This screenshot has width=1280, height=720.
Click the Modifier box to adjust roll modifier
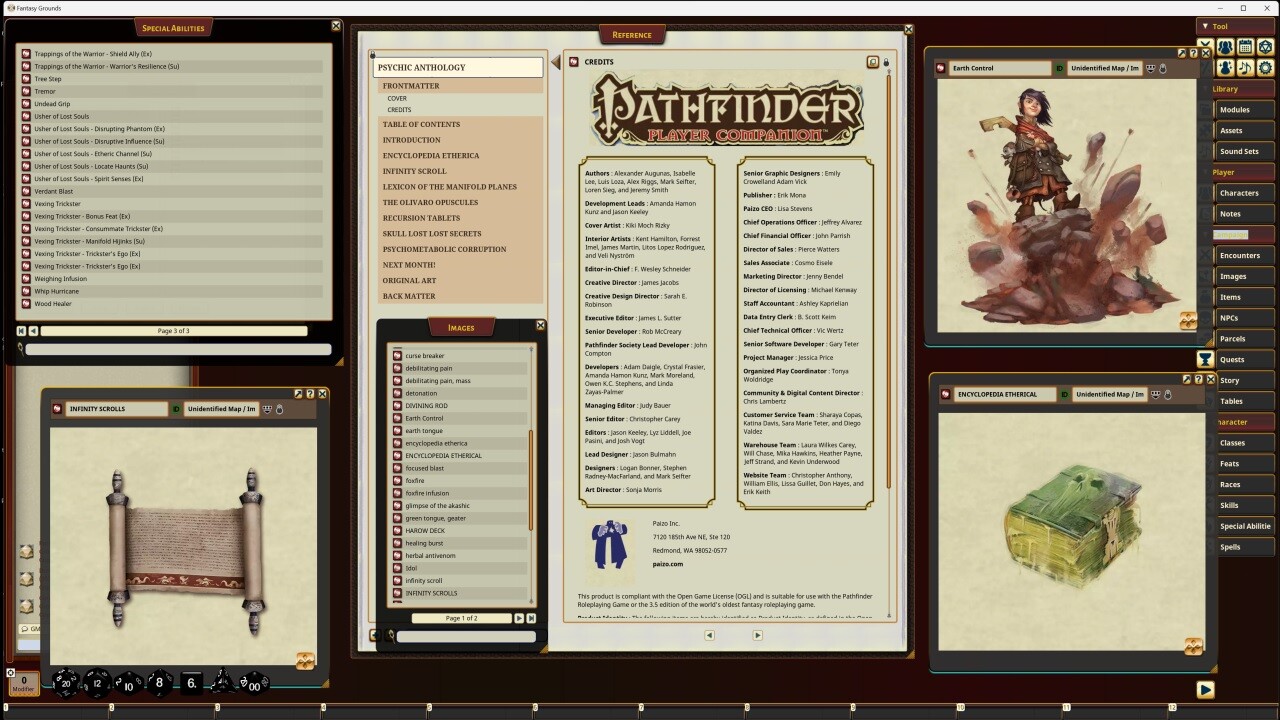(22, 685)
